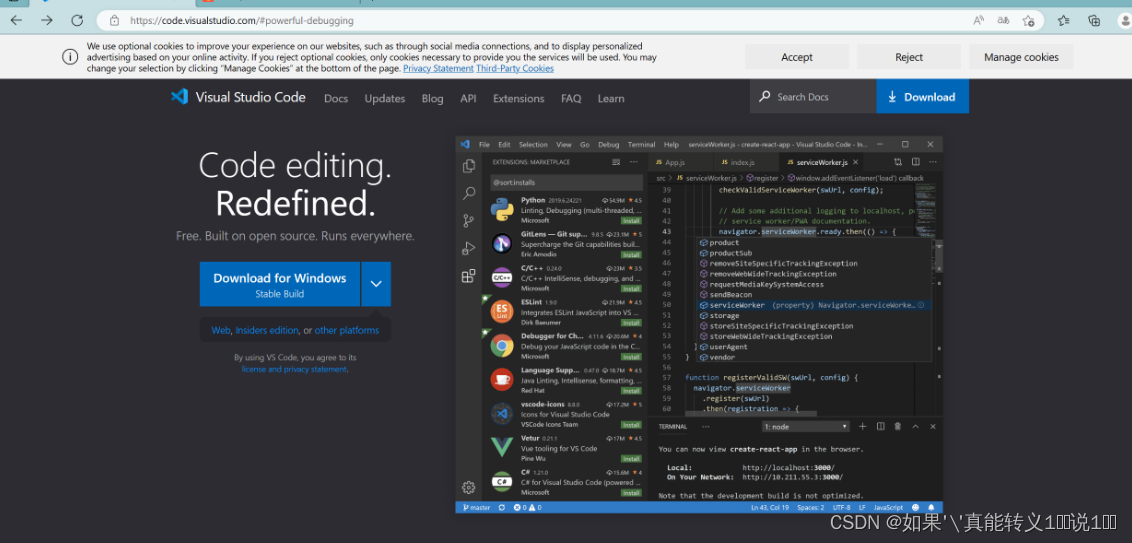
Task: Open the Web link
Action: tap(220, 331)
